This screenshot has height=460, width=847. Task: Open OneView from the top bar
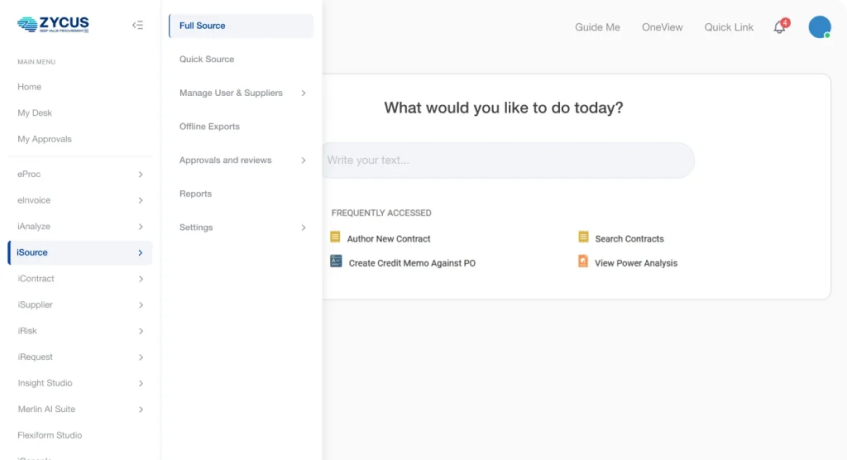click(x=662, y=27)
